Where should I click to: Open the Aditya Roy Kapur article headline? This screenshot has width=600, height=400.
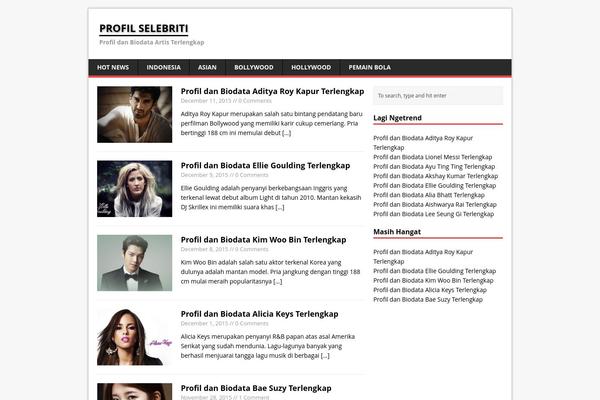point(272,91)
